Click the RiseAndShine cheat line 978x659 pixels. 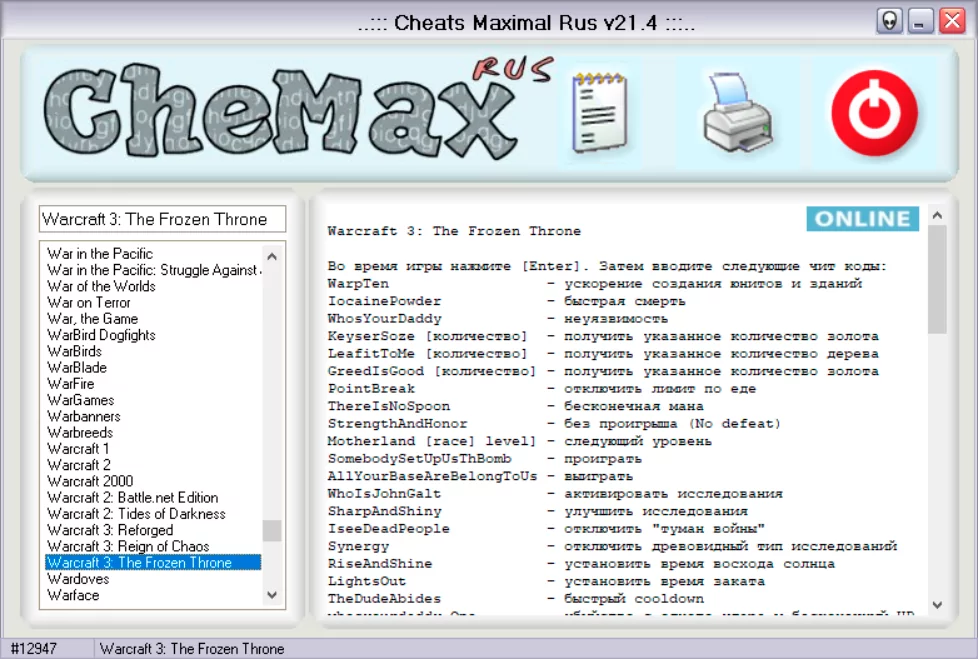581,564
